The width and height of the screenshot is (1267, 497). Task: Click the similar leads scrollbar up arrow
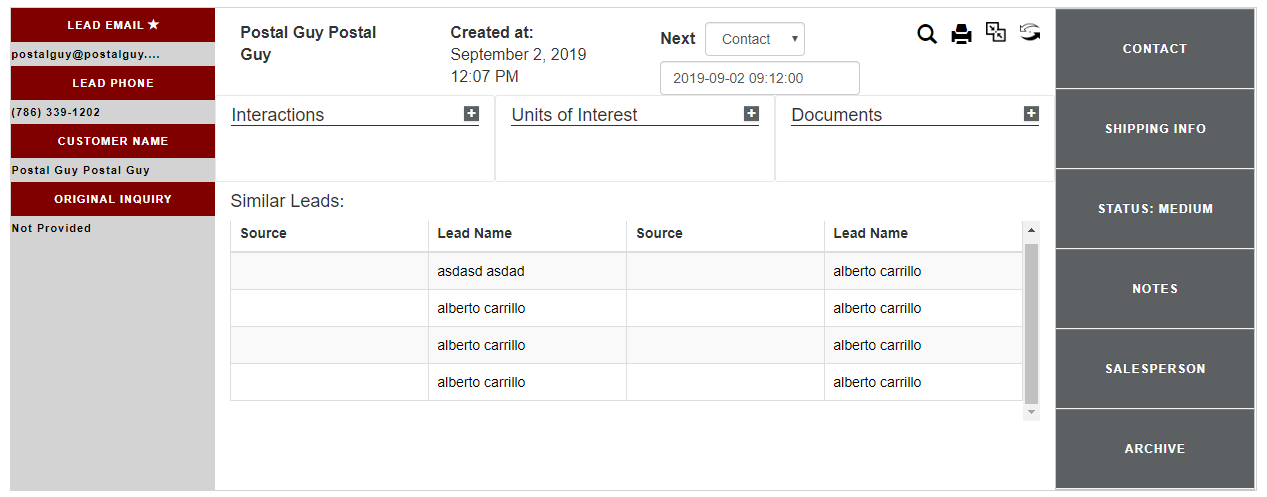(x=1031, y=231)
